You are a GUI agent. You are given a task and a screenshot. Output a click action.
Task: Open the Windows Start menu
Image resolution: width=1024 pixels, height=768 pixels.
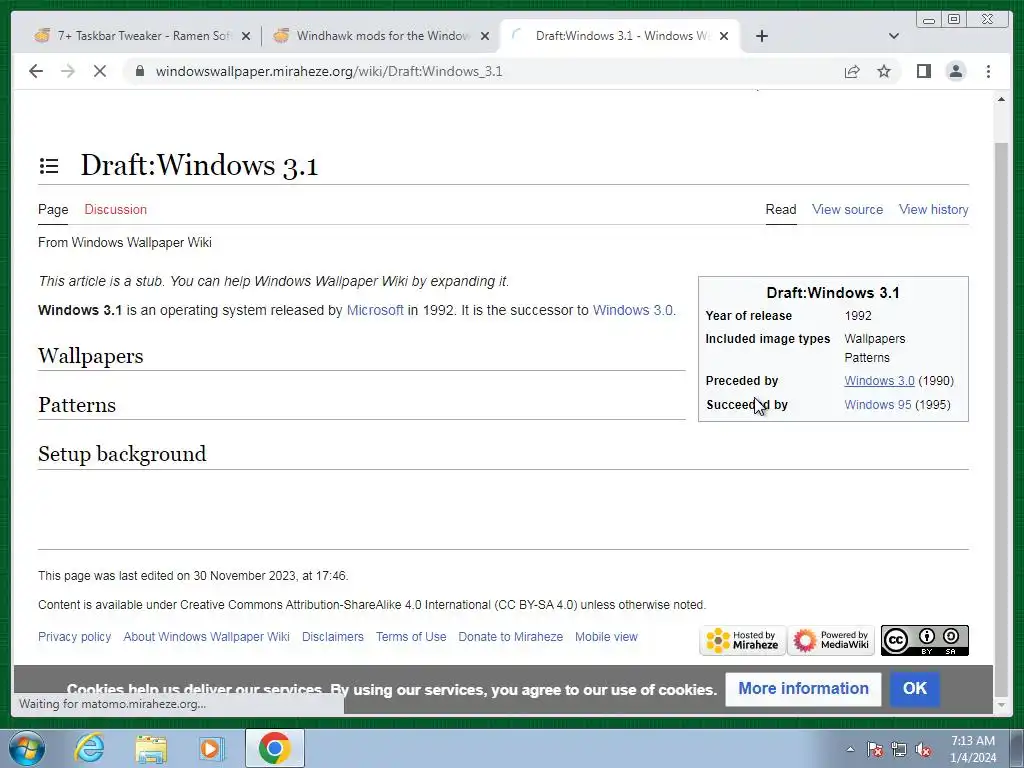27,748
